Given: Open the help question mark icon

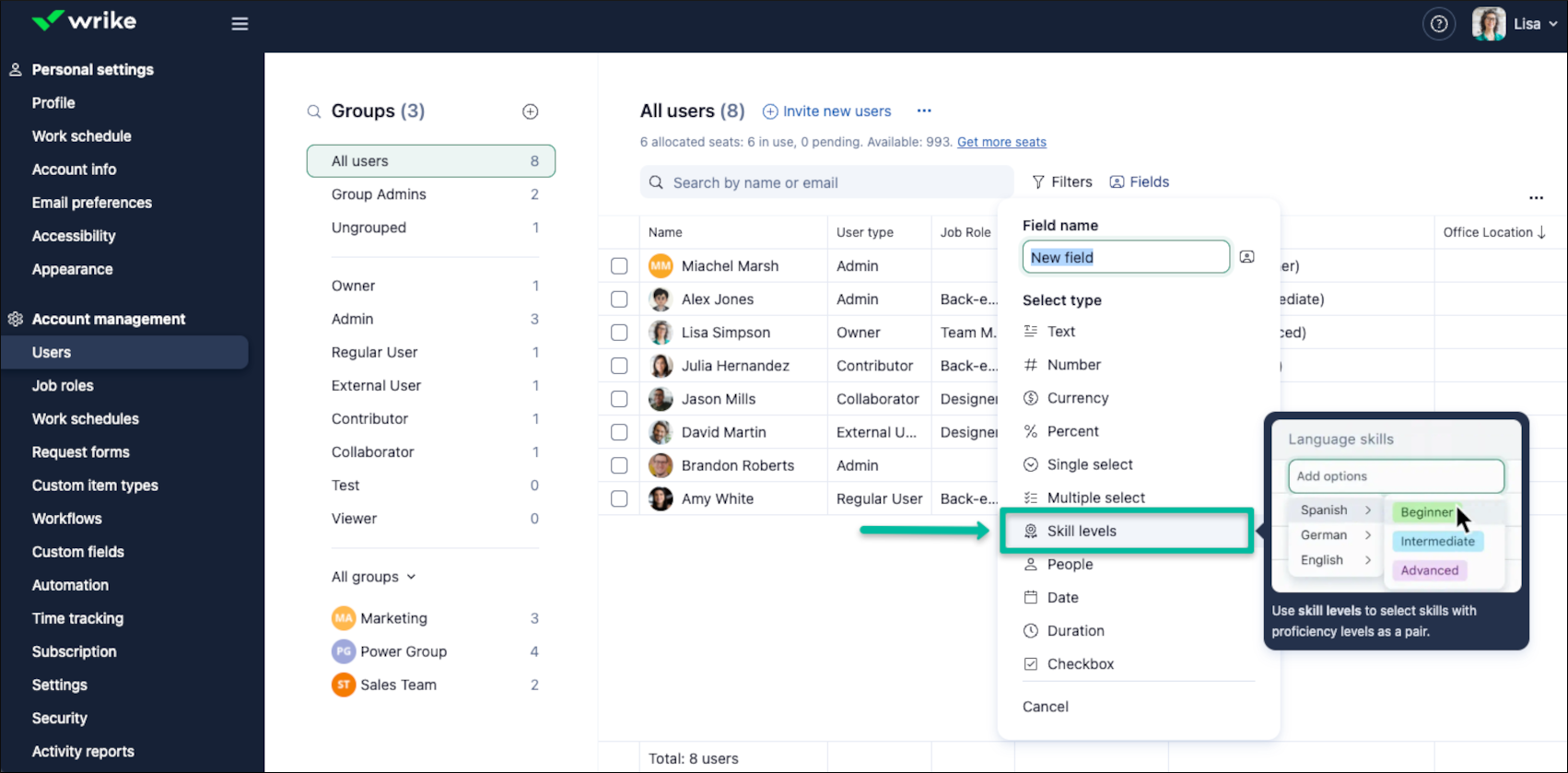Looking at the screenshot, I should coord(1439,24).
